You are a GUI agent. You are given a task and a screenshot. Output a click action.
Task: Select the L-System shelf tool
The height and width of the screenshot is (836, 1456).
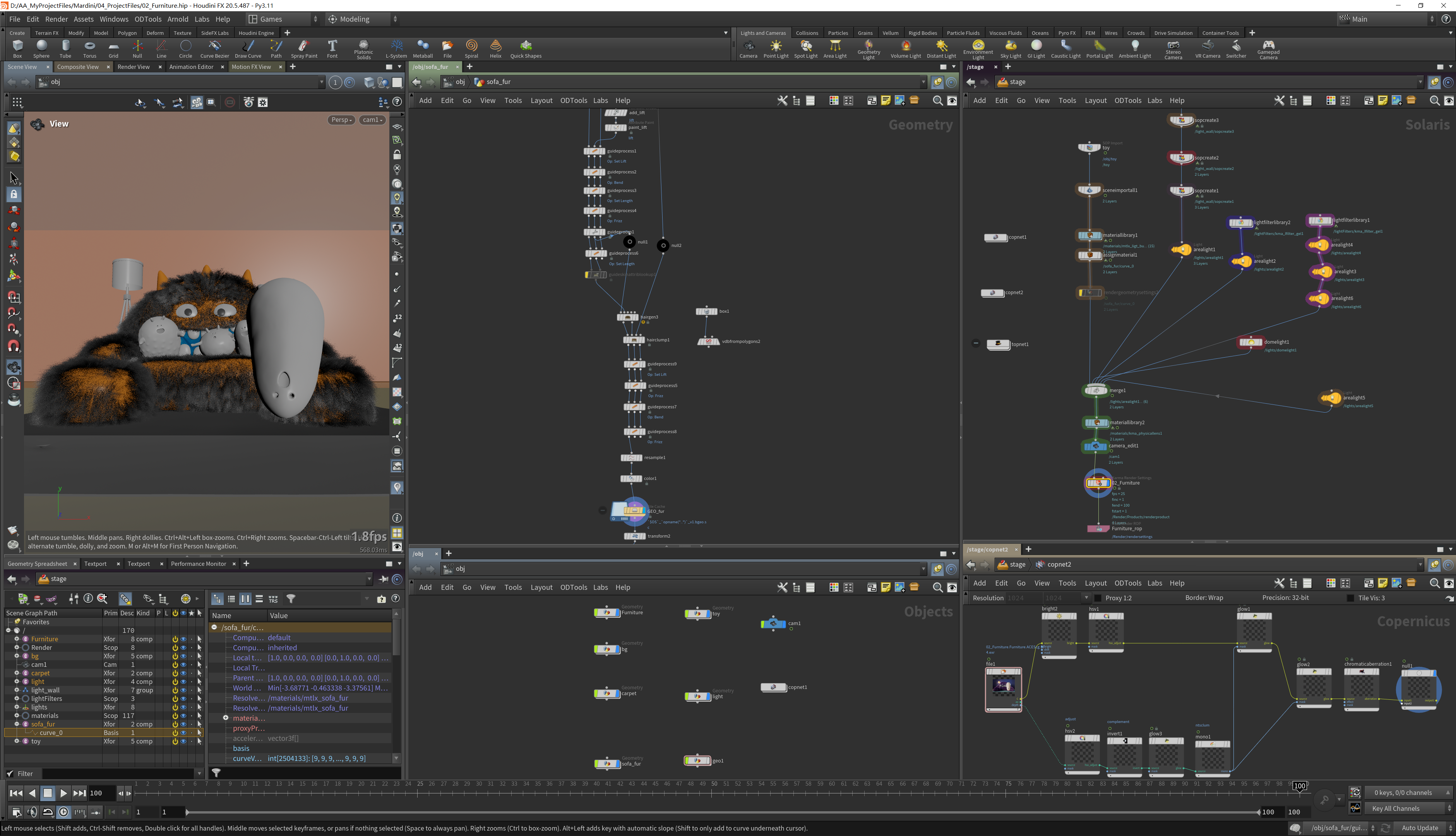[x=396, y=49]
